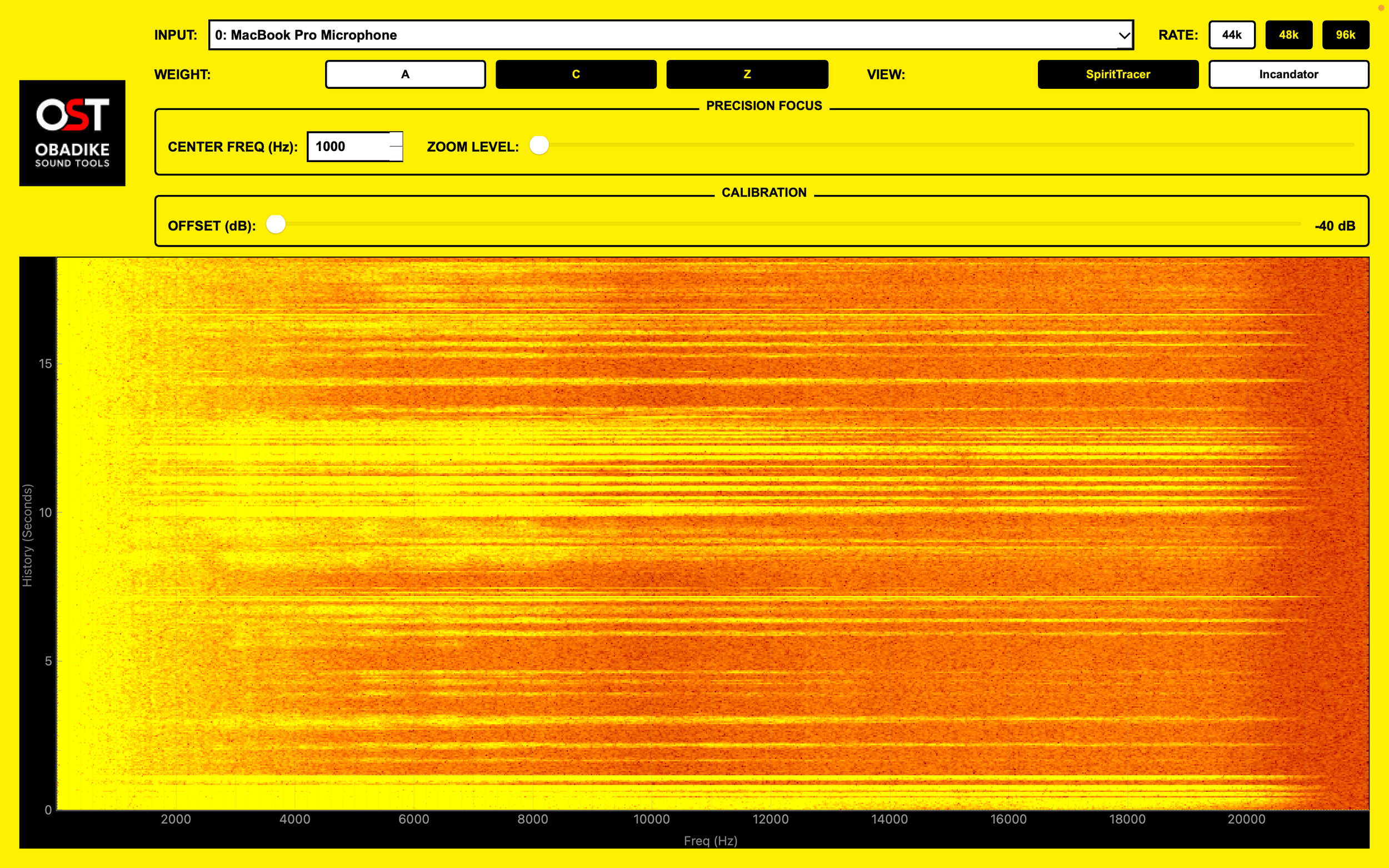Switch to the Incandator view

[x=1288, y=74]
